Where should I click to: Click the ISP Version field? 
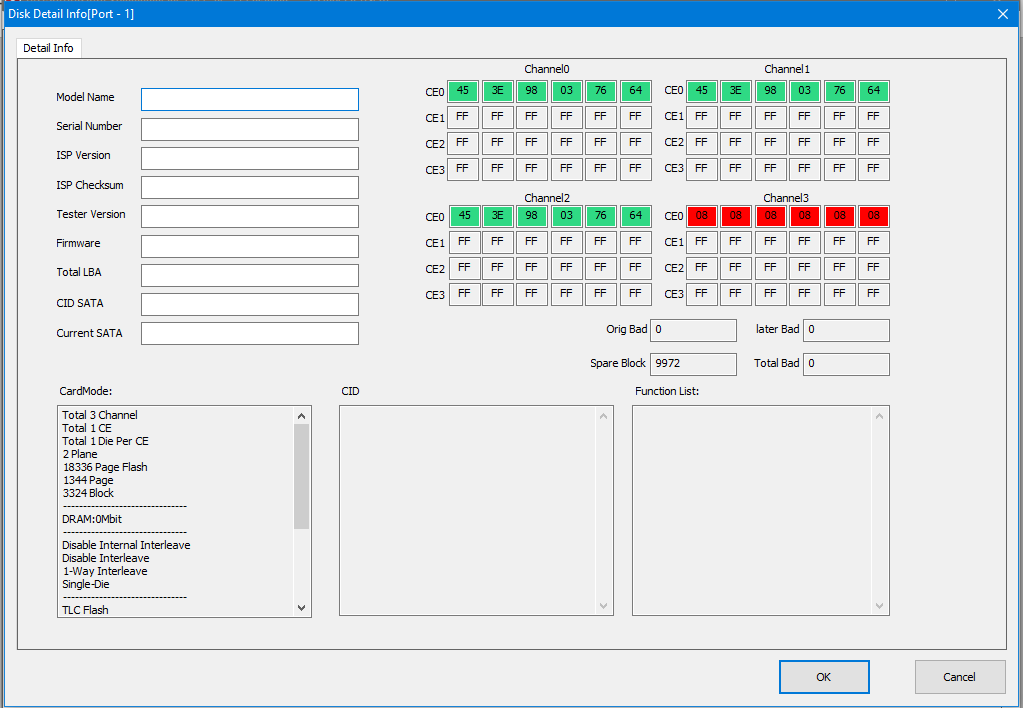[250, 158]
